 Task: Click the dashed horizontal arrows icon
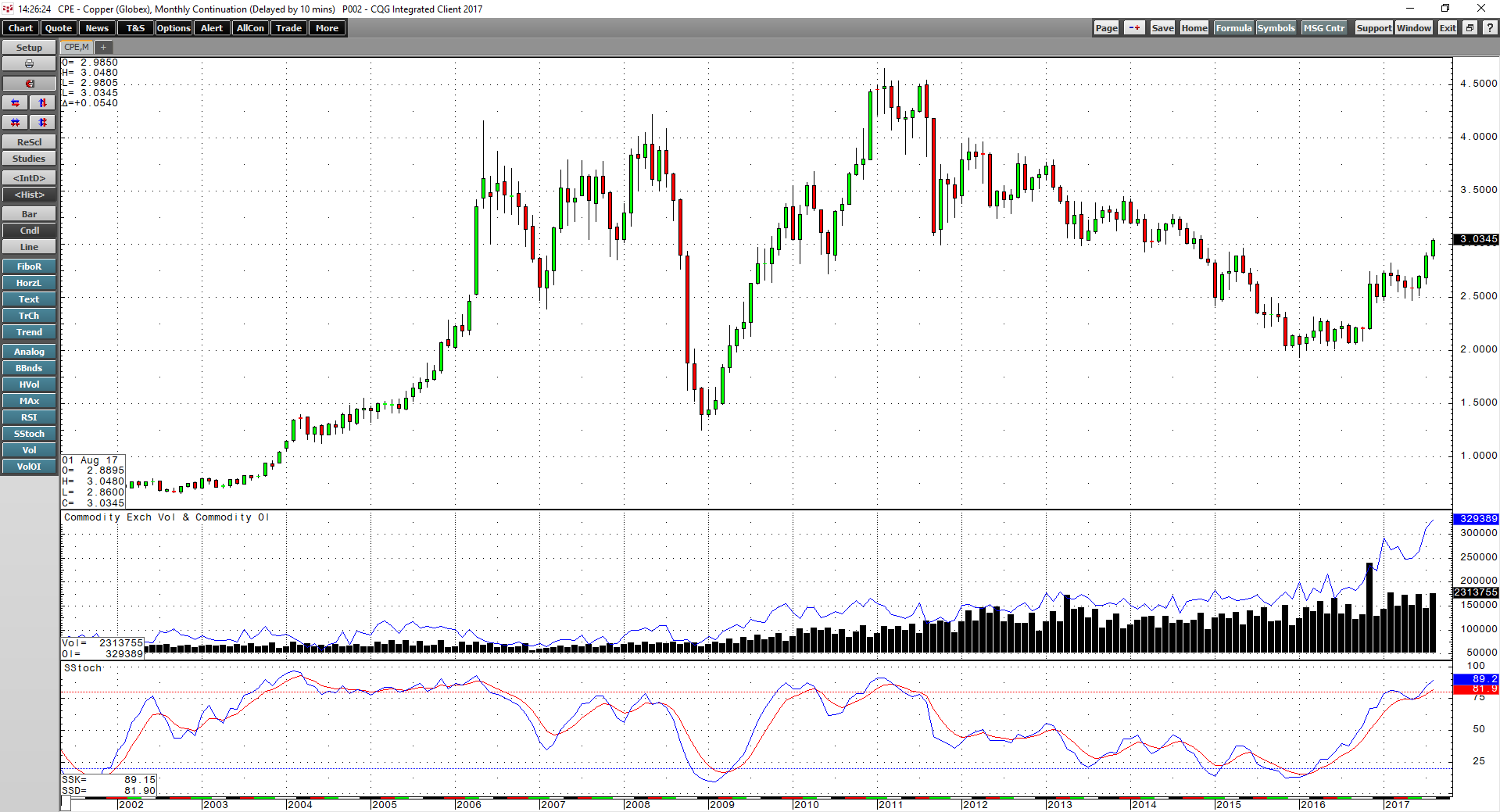[x=14, y=122]
